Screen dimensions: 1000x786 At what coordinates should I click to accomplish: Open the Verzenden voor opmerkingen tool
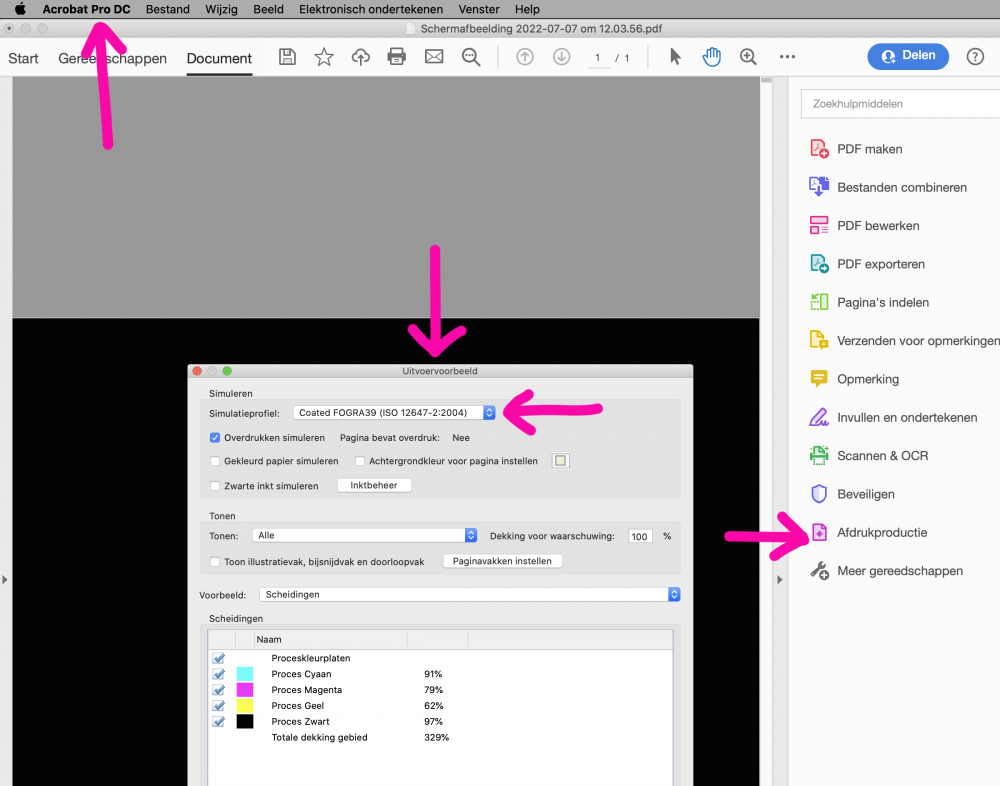[904, 340]
